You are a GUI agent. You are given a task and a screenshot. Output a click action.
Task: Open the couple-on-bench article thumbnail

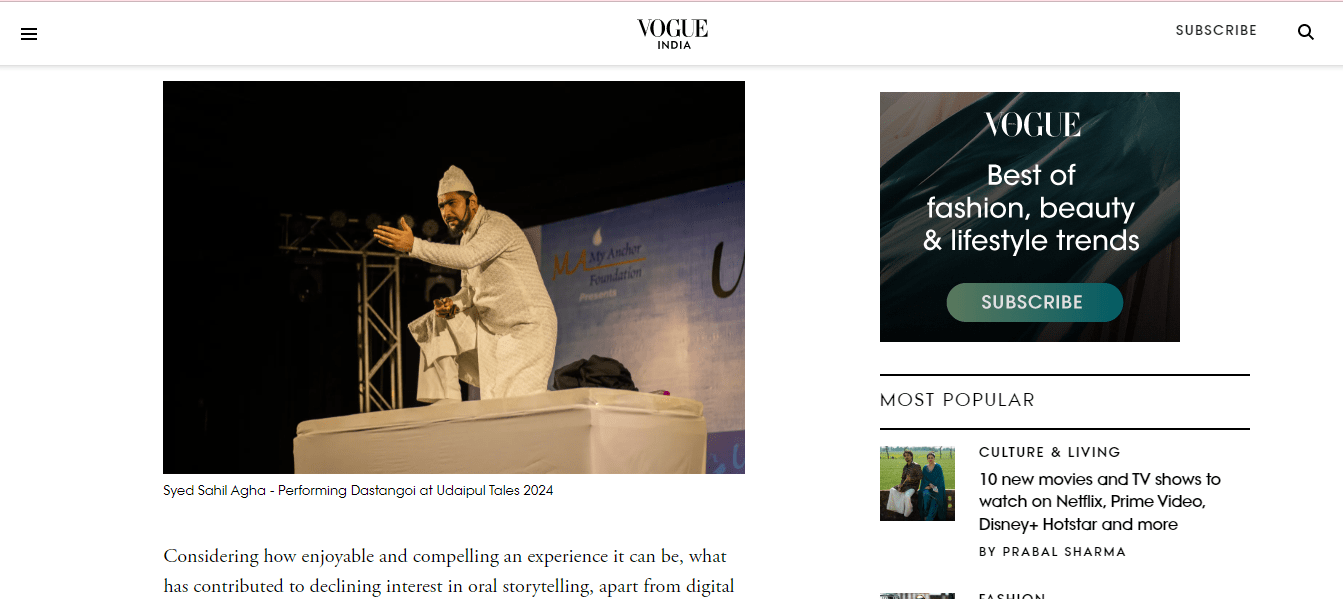(917, 483)
